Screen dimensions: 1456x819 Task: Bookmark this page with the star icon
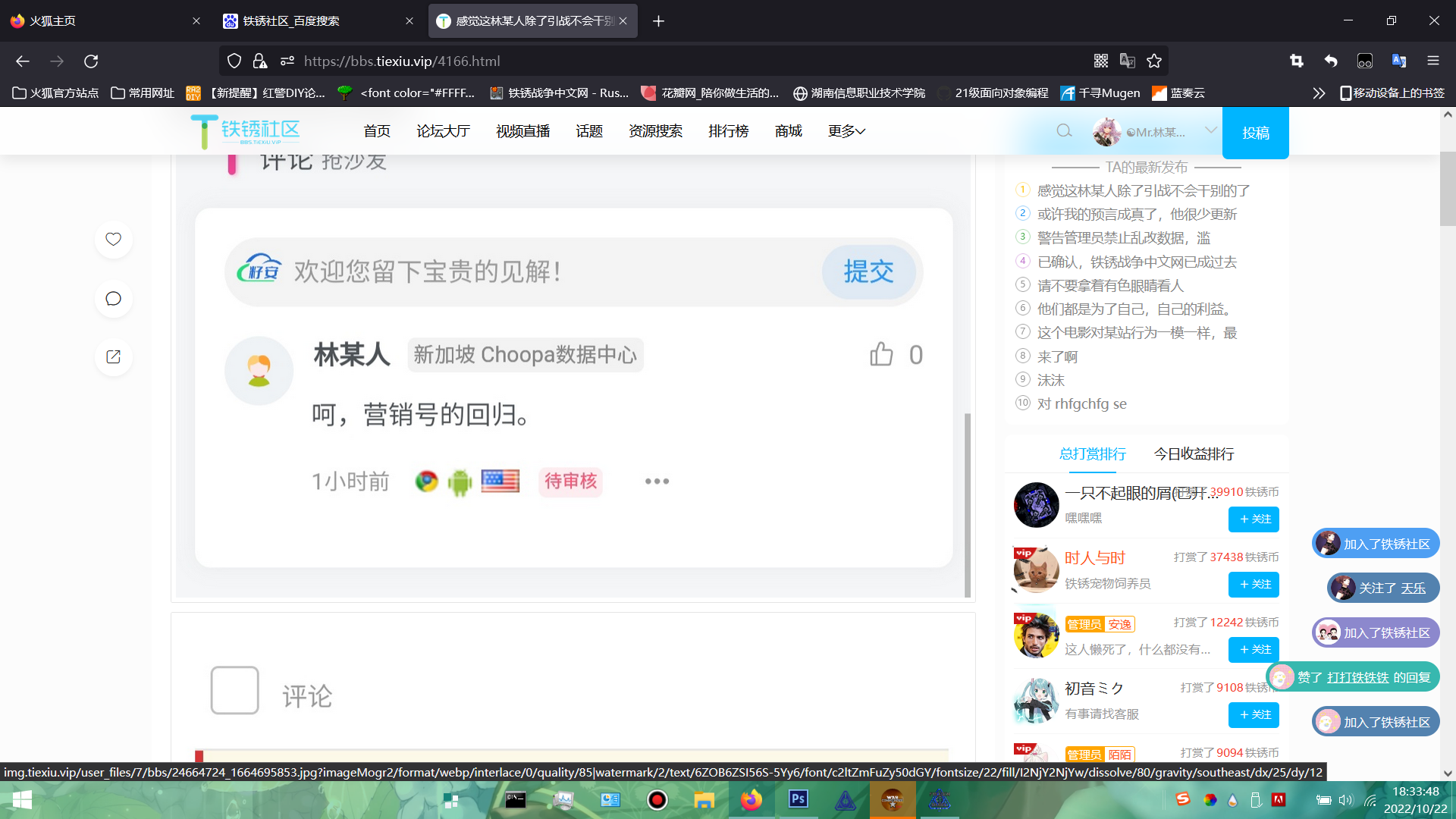1154,61
